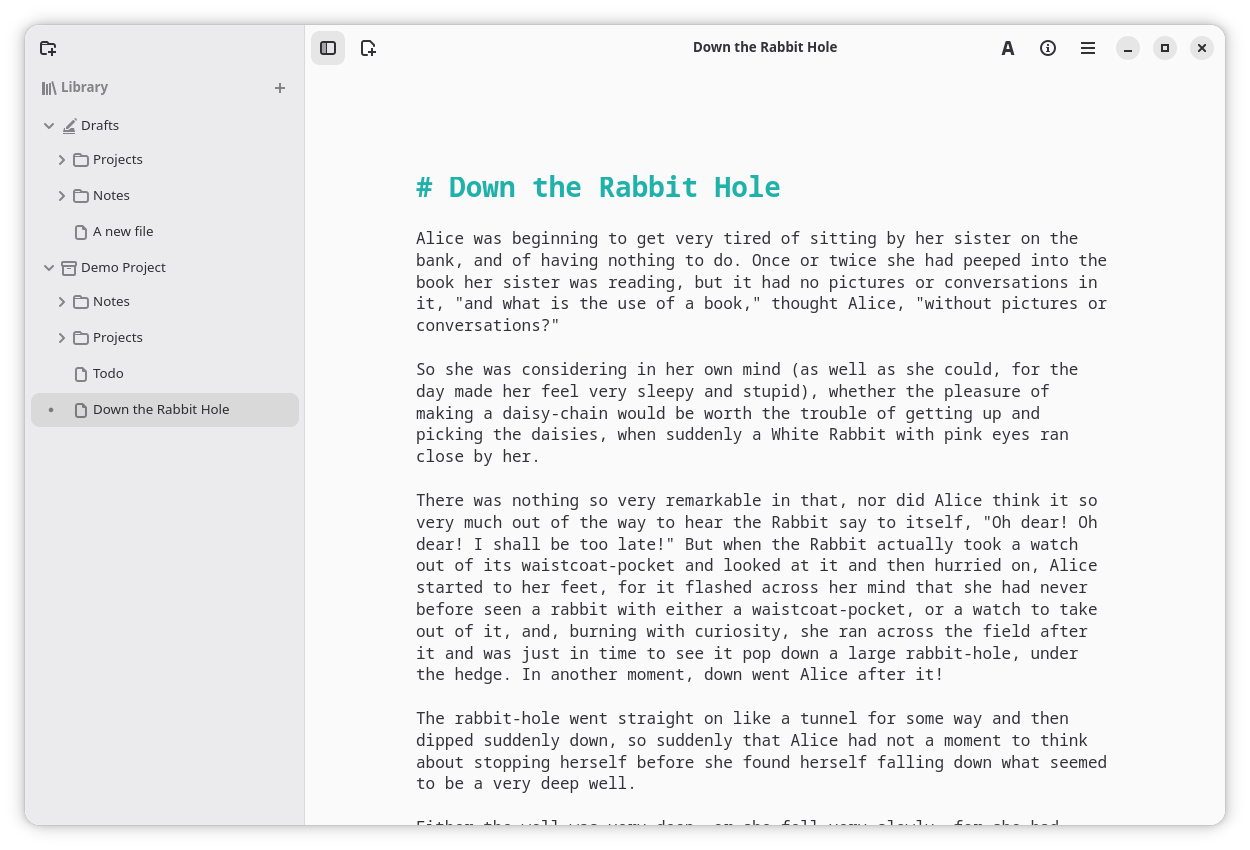
Task: Open the font formatting options
Action: tap(1008, 47)
